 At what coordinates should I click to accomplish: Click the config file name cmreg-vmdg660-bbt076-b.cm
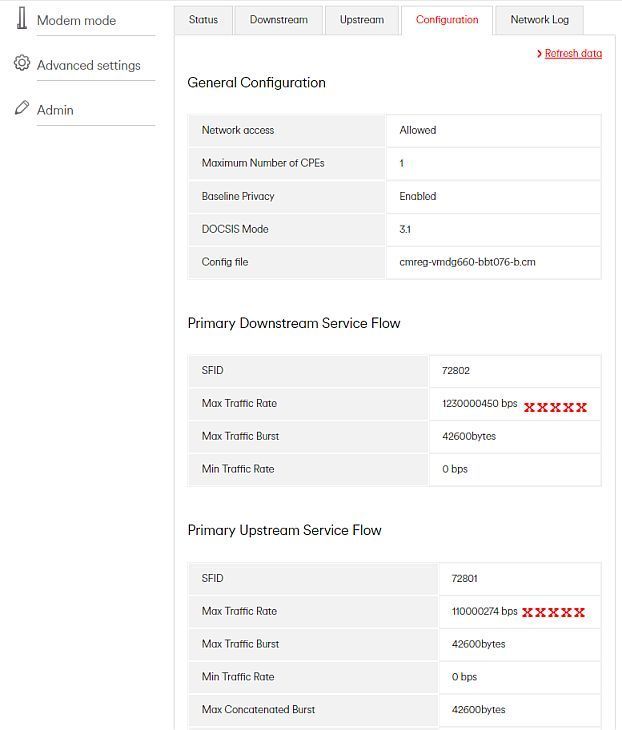tap(467, 262)
